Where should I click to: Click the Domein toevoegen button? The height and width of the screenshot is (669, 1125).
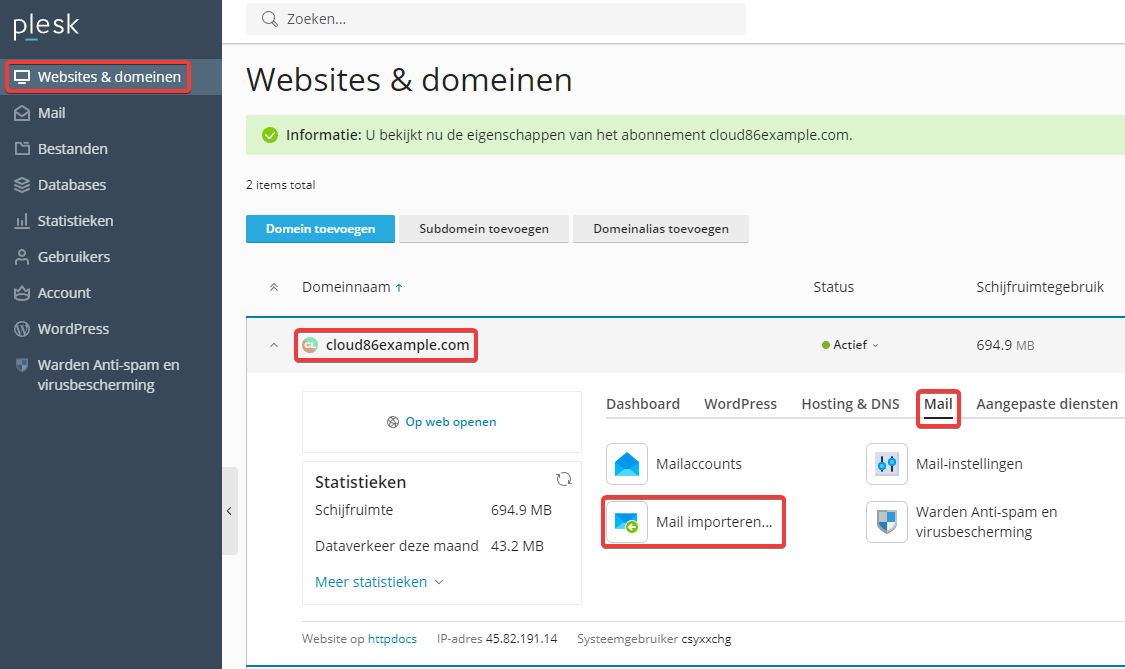coord(320,229)
